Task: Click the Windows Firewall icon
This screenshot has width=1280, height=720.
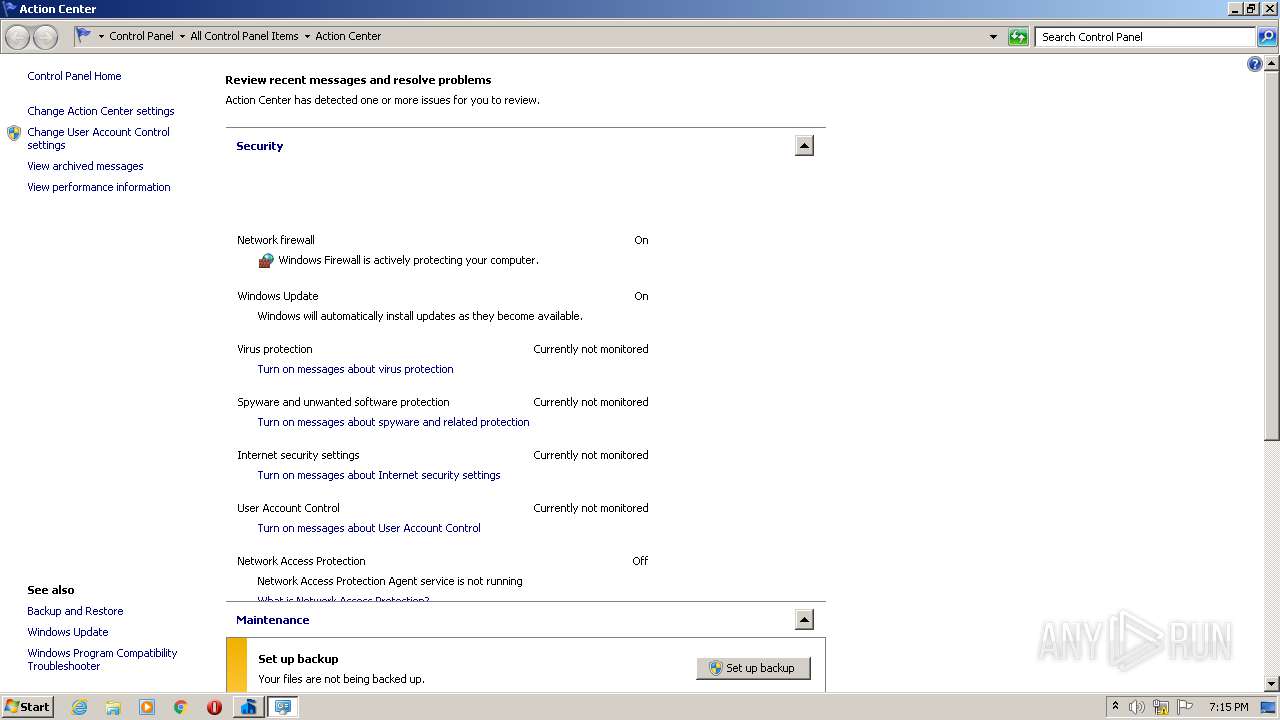Action: (x=266, y=260)
